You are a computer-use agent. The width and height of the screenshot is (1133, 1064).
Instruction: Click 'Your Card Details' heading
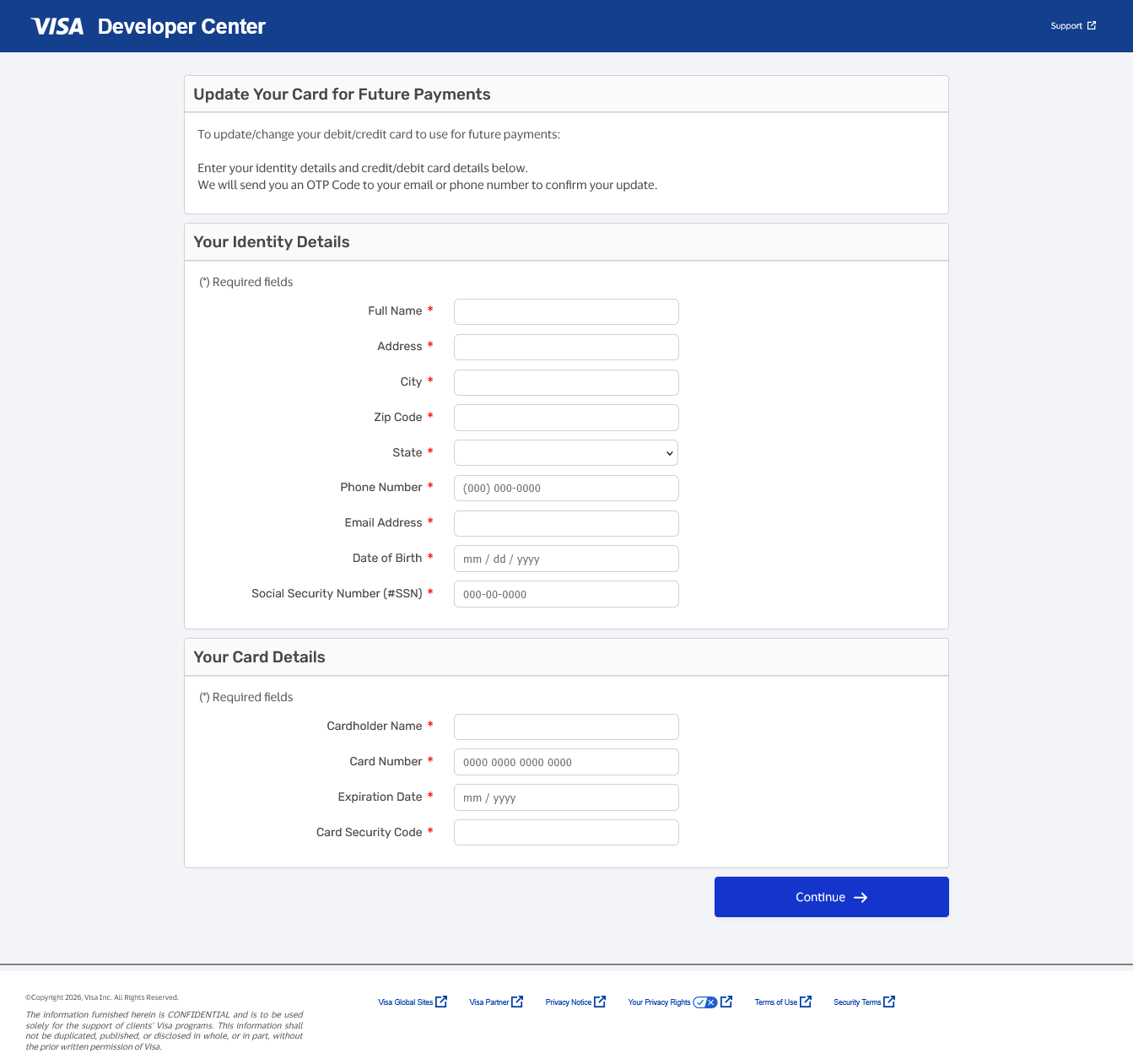coord(259,657)
